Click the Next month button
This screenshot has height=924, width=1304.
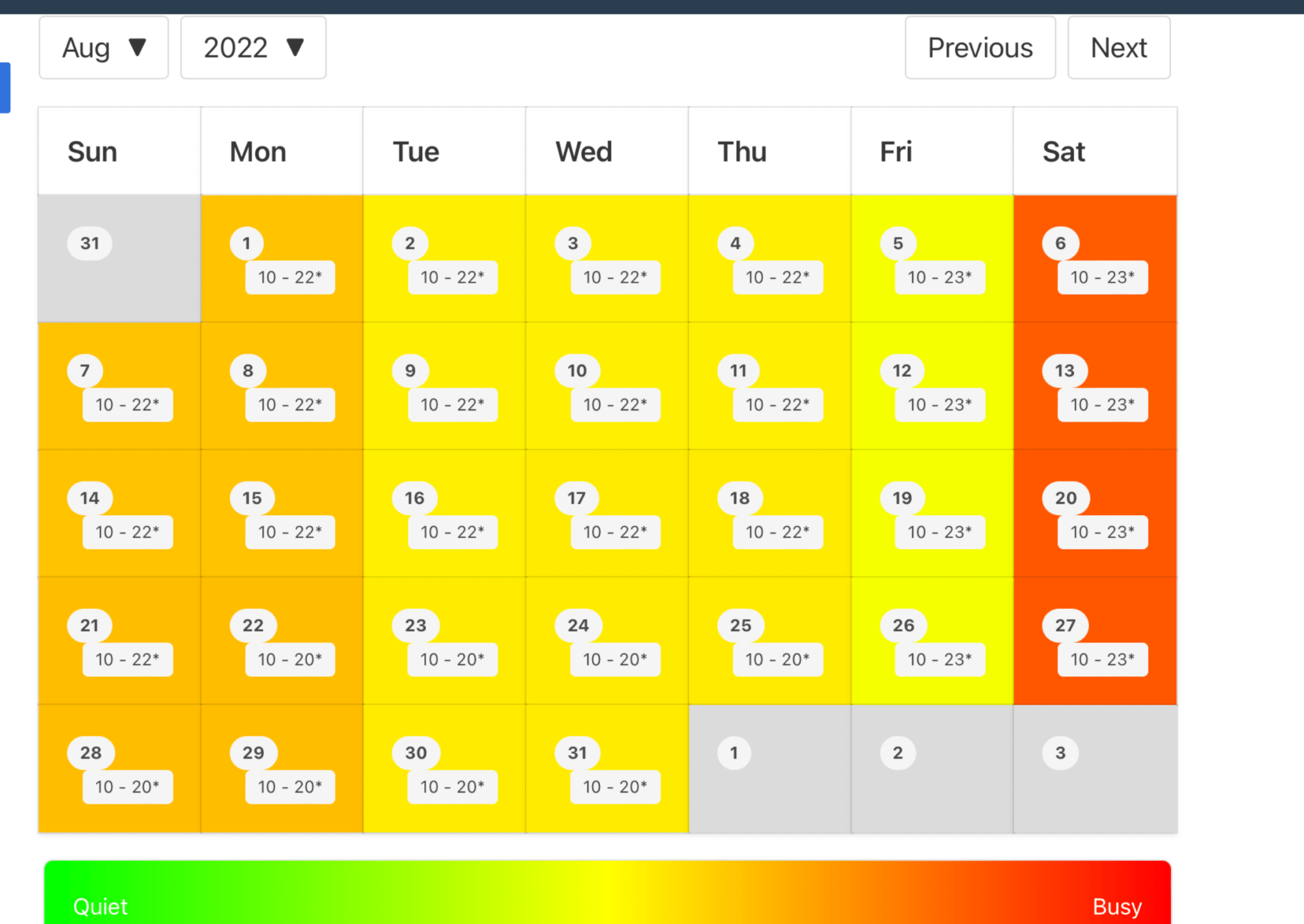pos(1119,48)
